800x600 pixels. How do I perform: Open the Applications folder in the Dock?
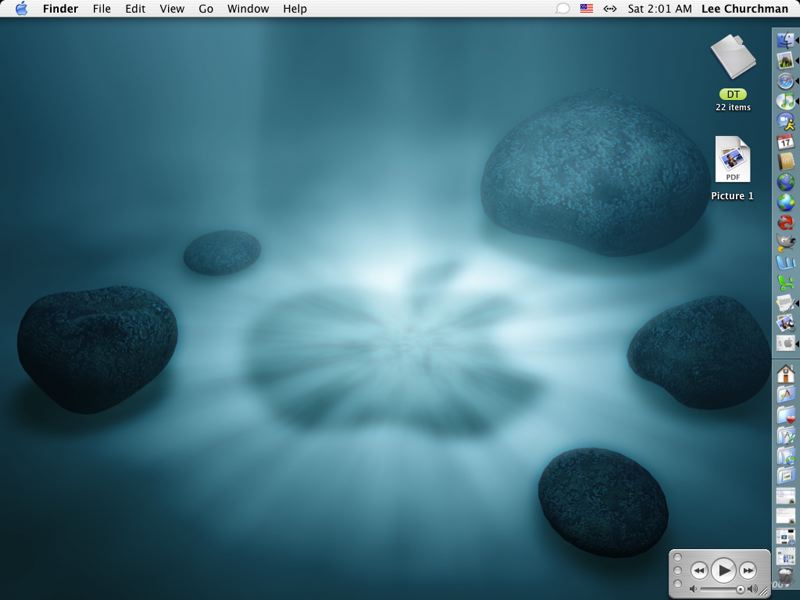point(786,394)
